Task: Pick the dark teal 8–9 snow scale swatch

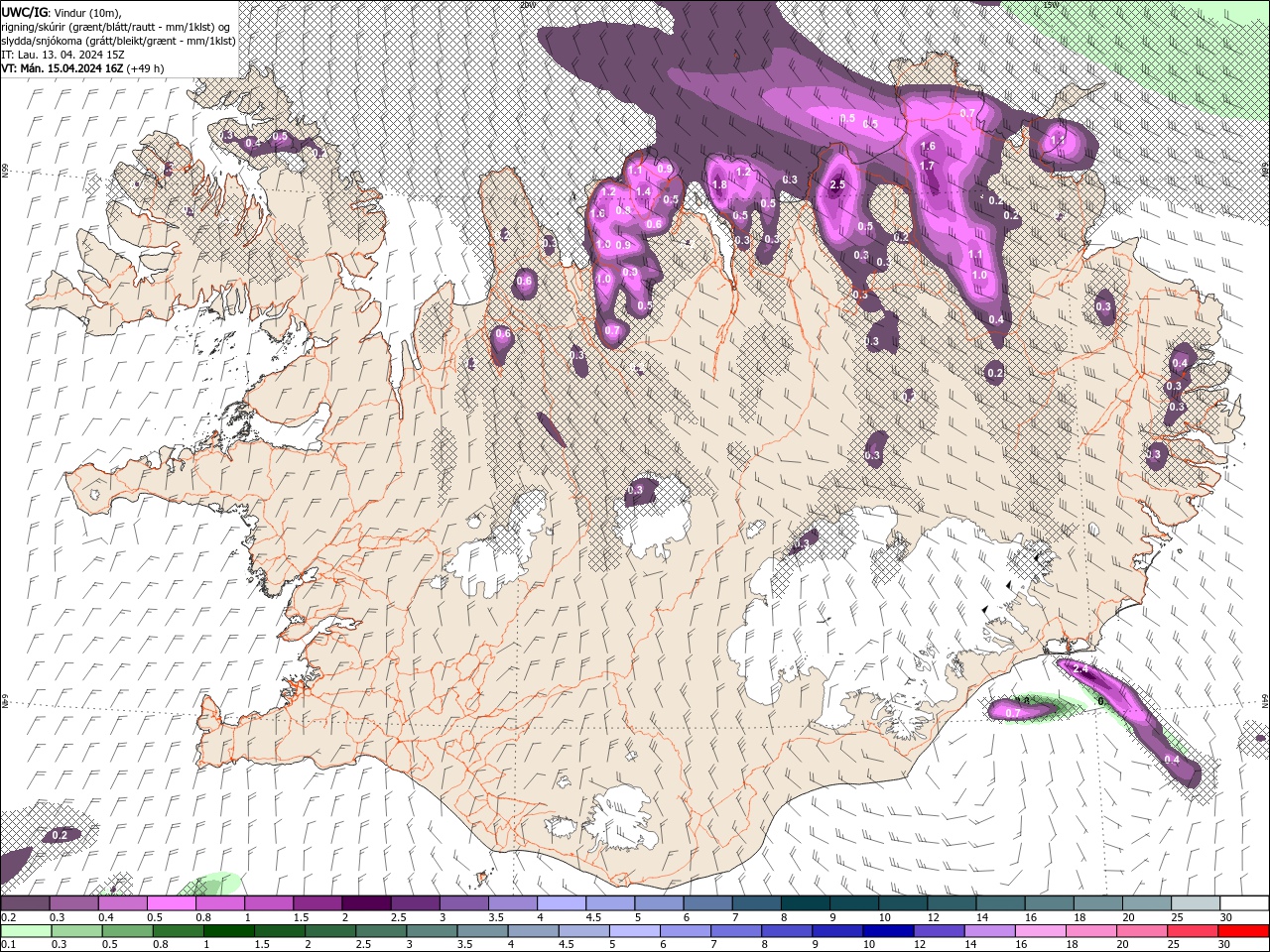Action: tap(805, 903)
